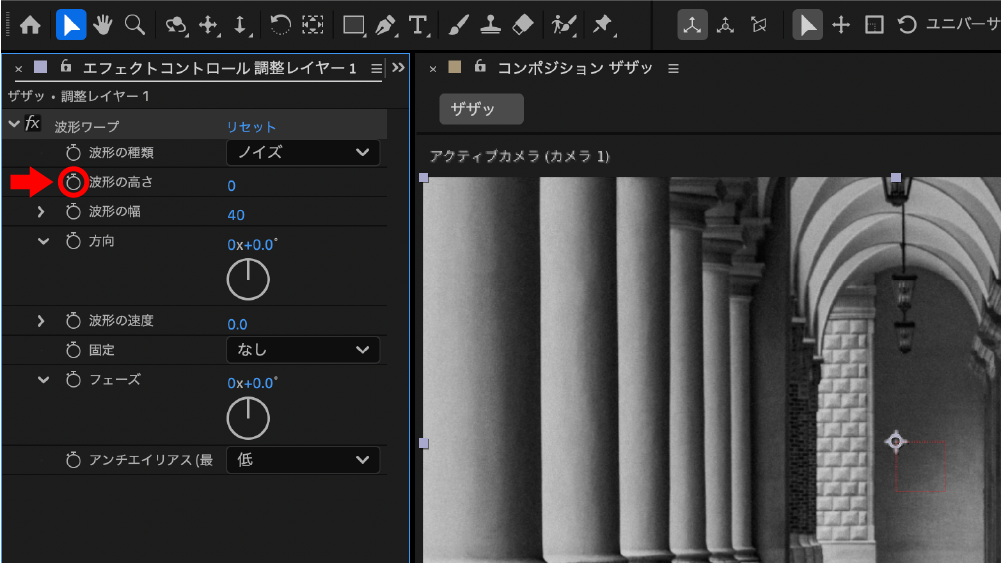
Task: Select the コンポジション ザザッ tab
Action: click(575, 68)
